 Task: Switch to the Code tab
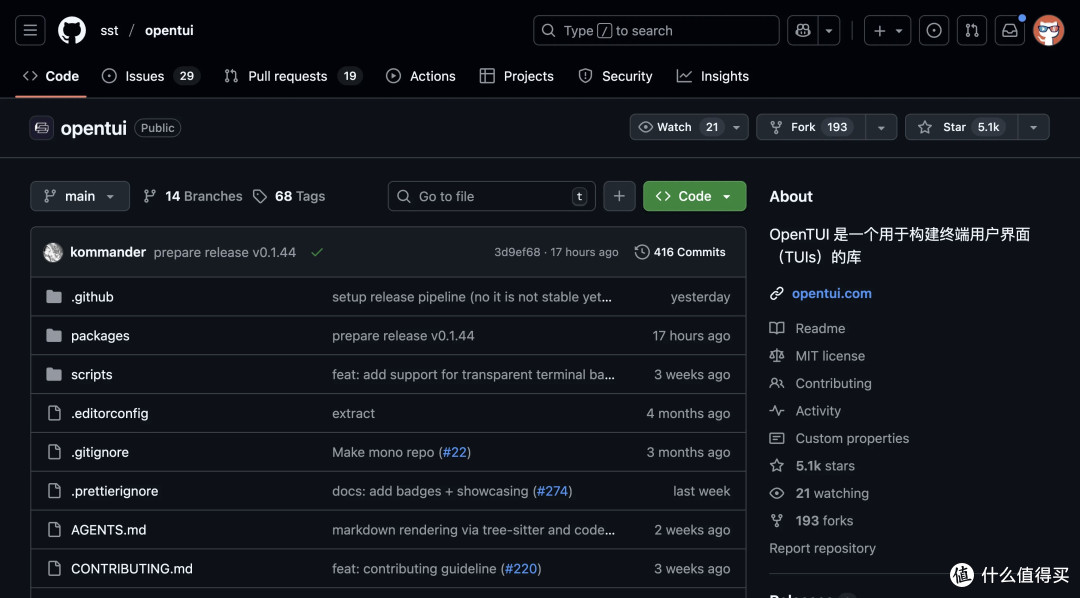pyautogui.click(x=51, y=76)
